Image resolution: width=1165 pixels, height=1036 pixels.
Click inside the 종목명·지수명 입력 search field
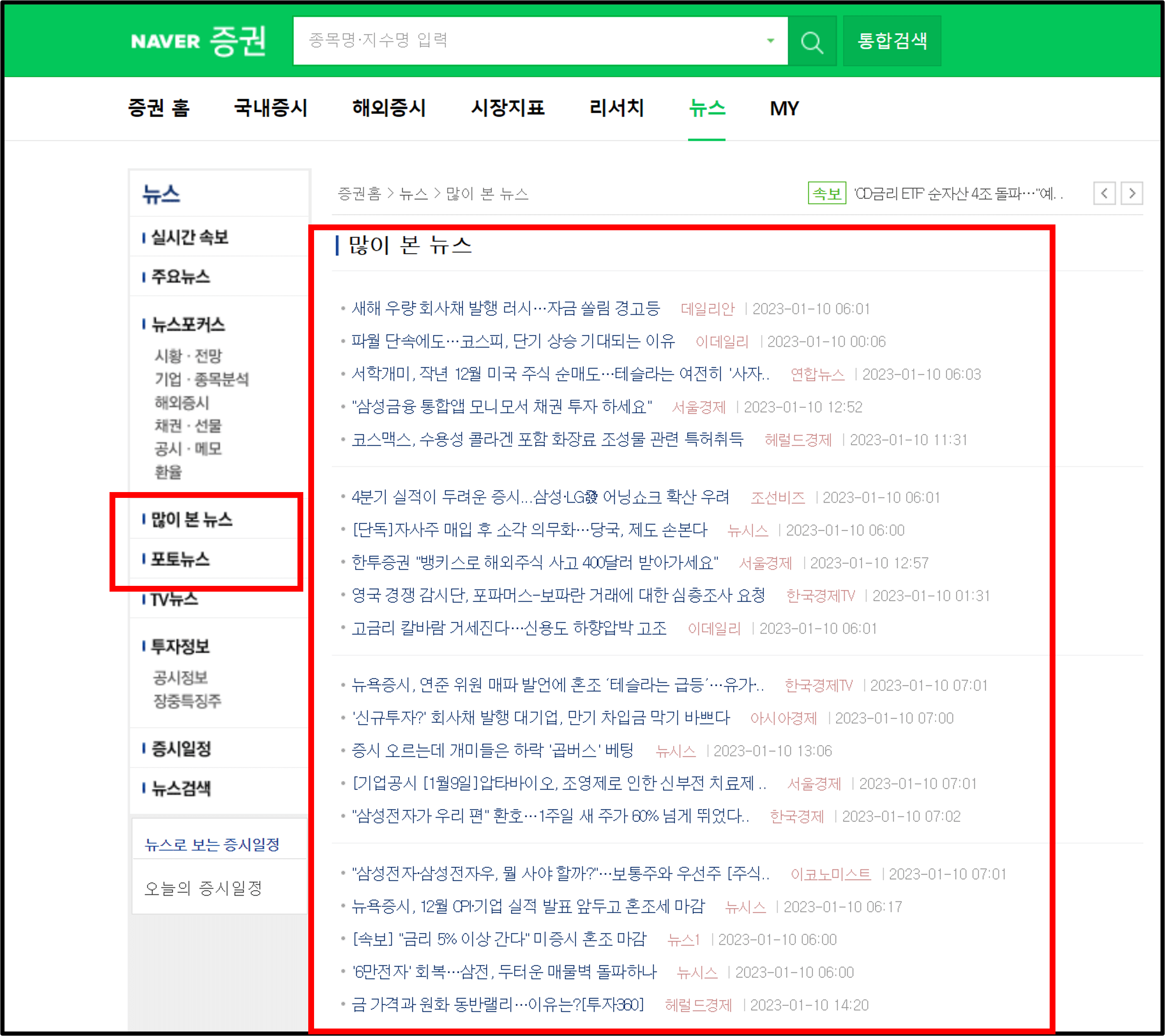pos(513,41)
